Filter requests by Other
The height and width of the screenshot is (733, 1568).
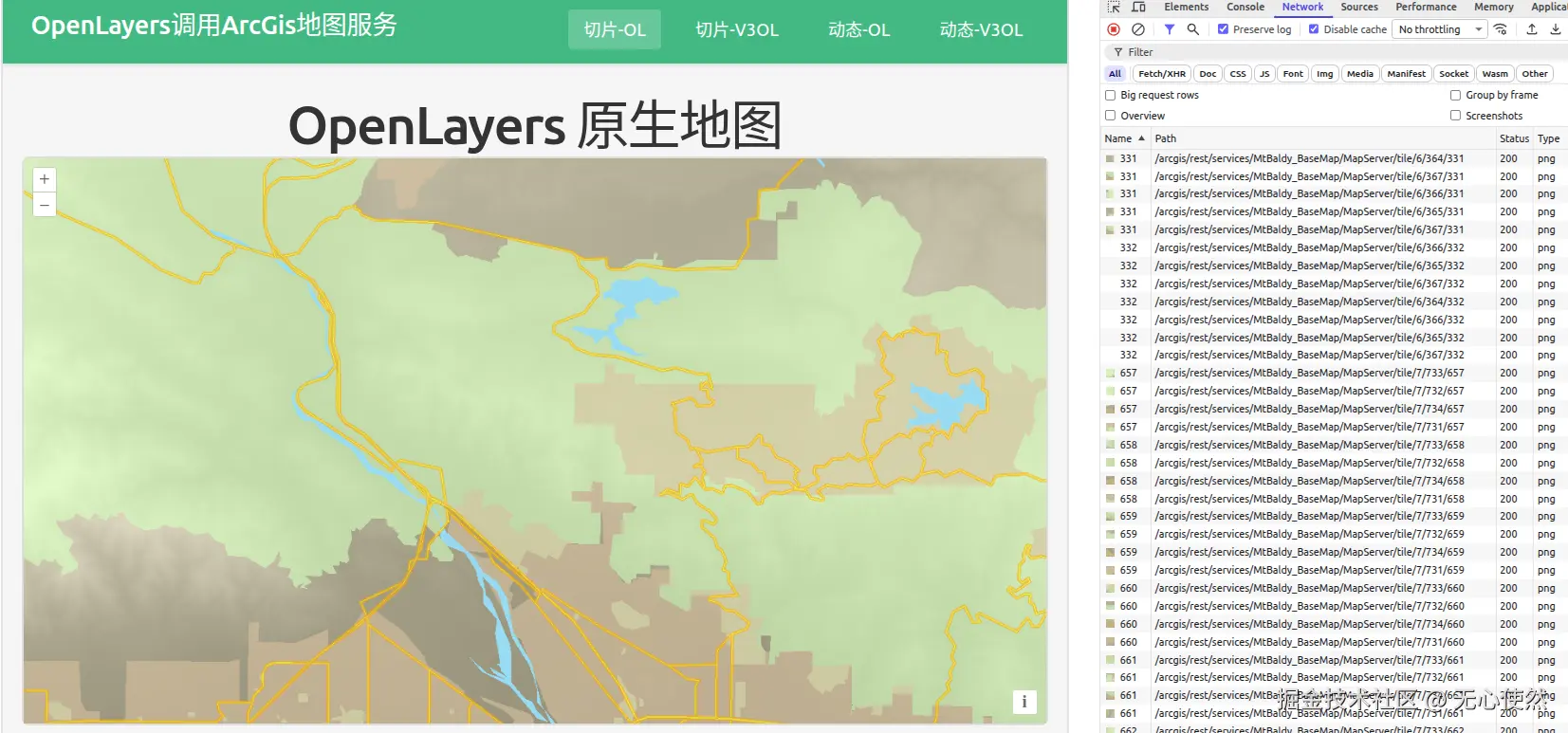[x=1535, y=74]
